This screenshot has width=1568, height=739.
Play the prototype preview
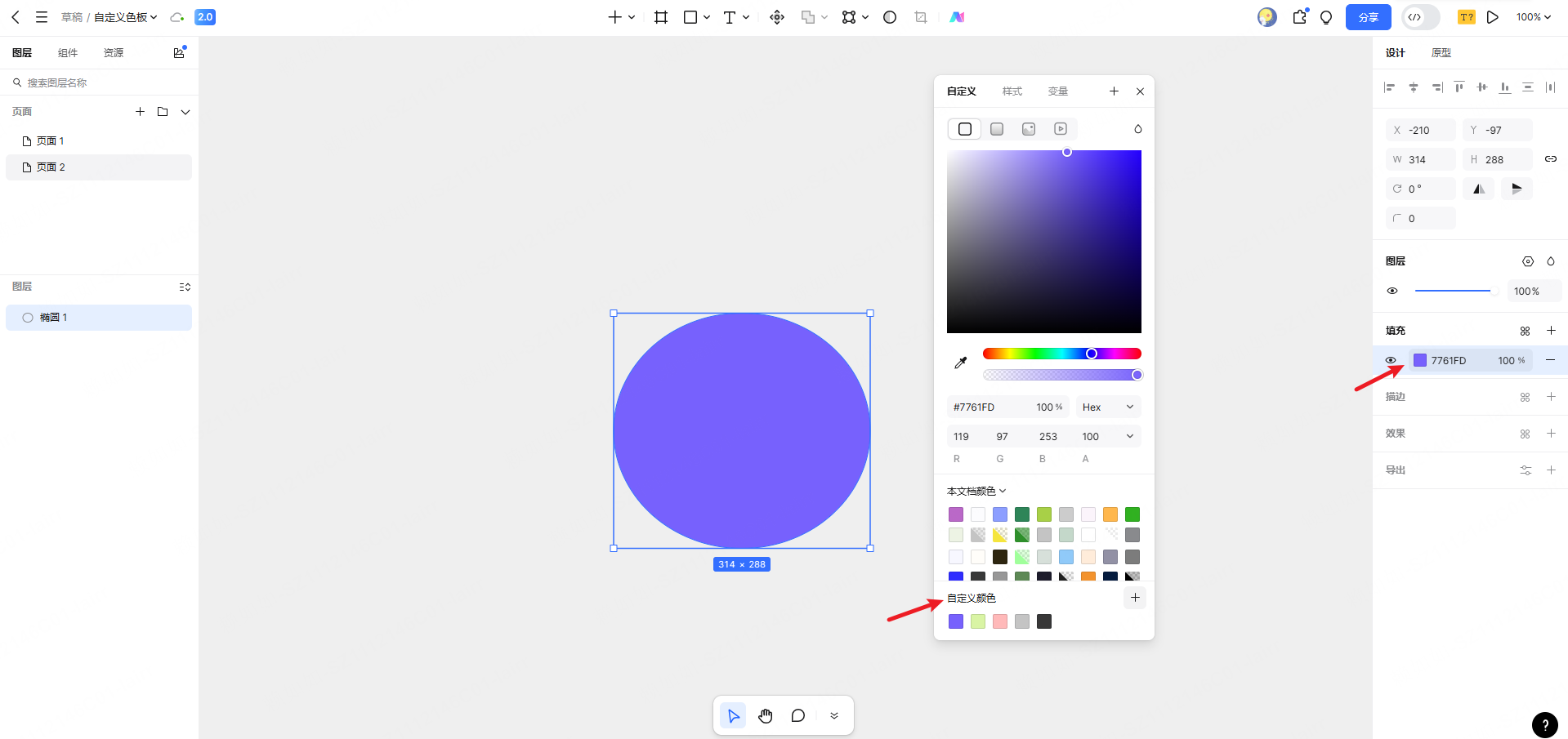[x=1493, y=17]
